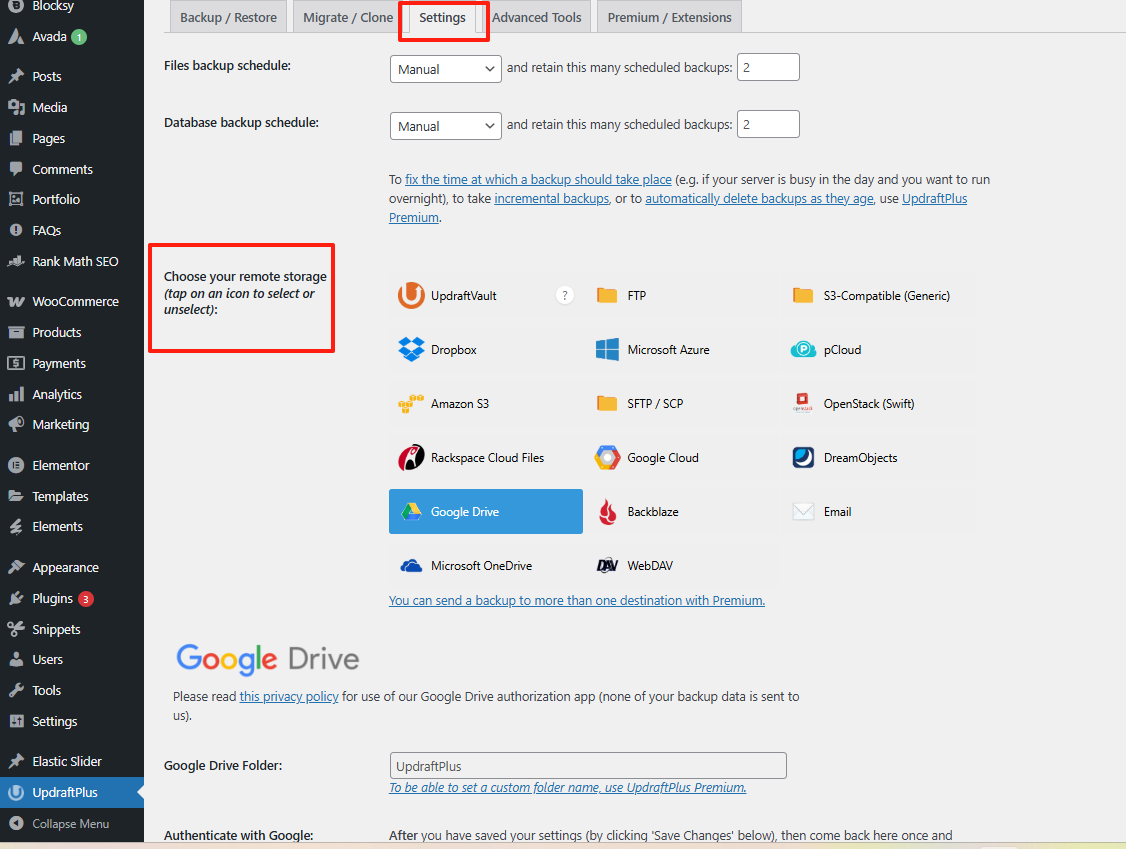Open the Advanced Tools tab
1126x849 pixels.
[x=536, y=17]
